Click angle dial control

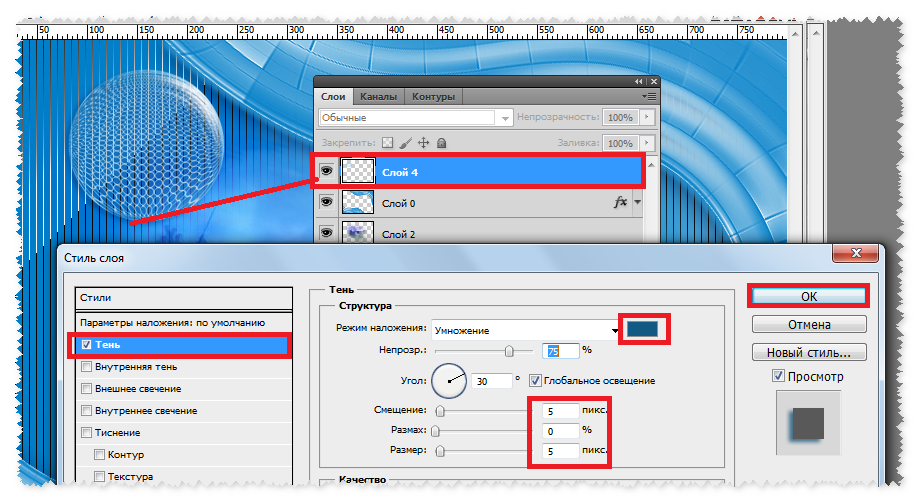click(449, 380)
